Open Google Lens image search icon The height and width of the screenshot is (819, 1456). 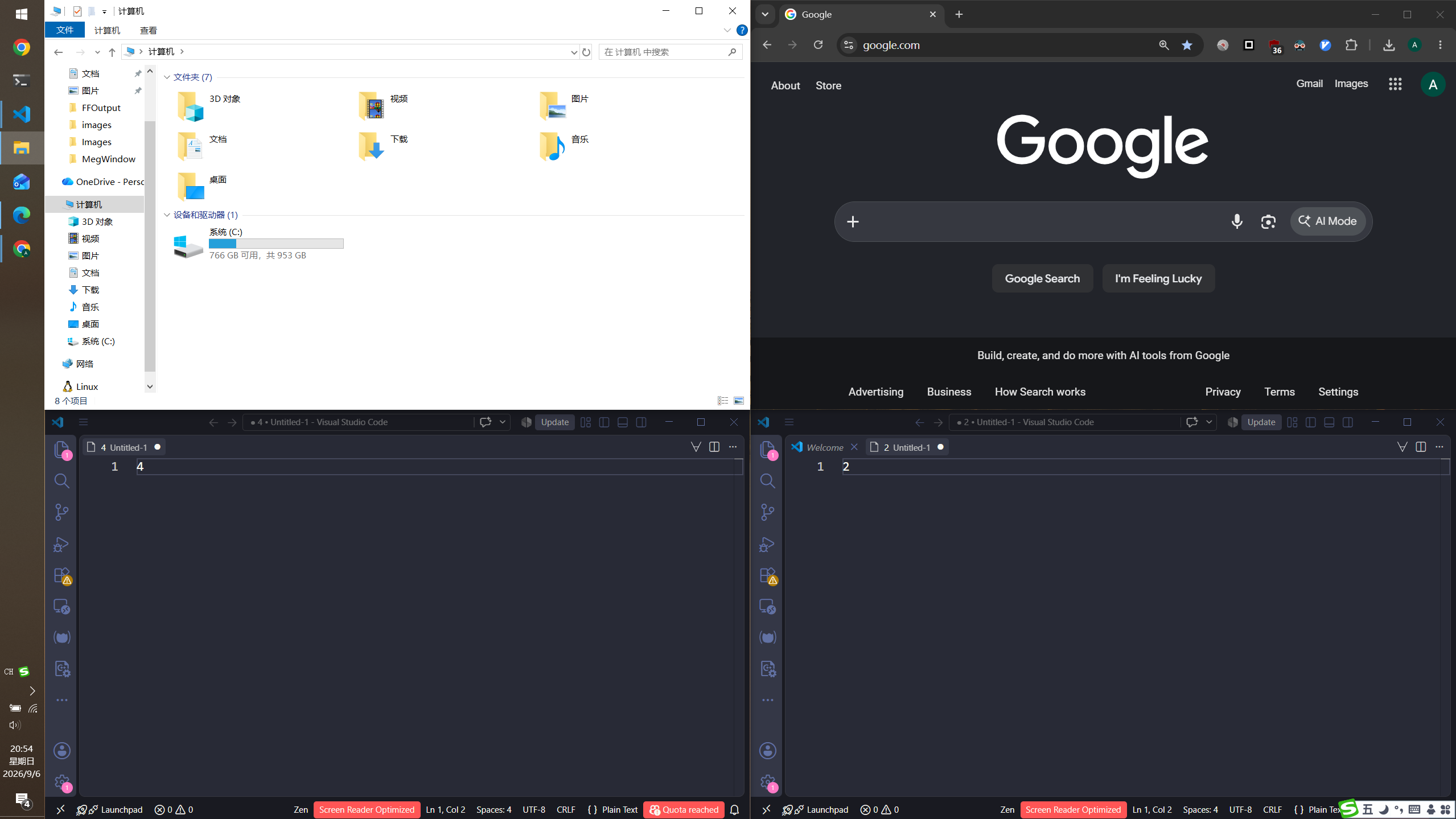click(x=1268, y=221)
